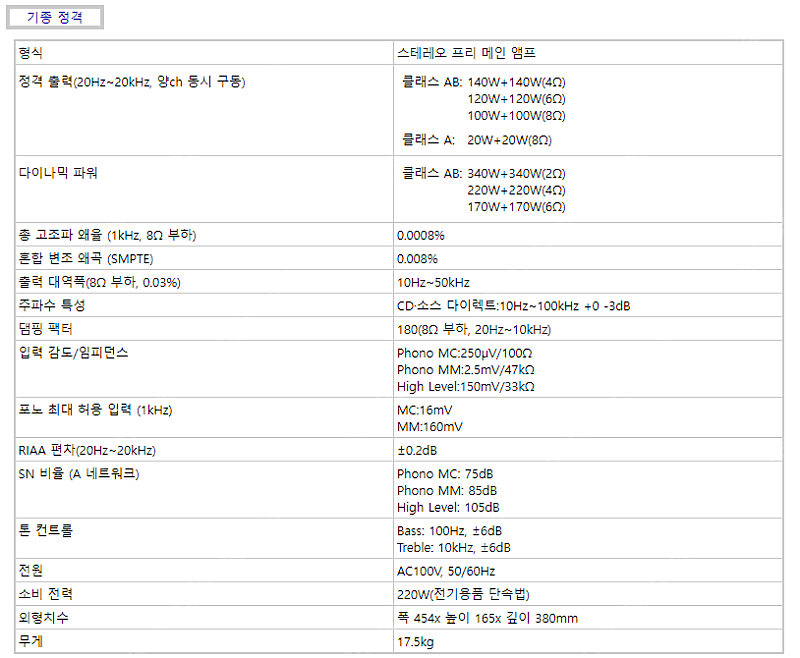Click the 외형치수 label
800x658 pixels.
pyautogui.click(x=43, y=617)
